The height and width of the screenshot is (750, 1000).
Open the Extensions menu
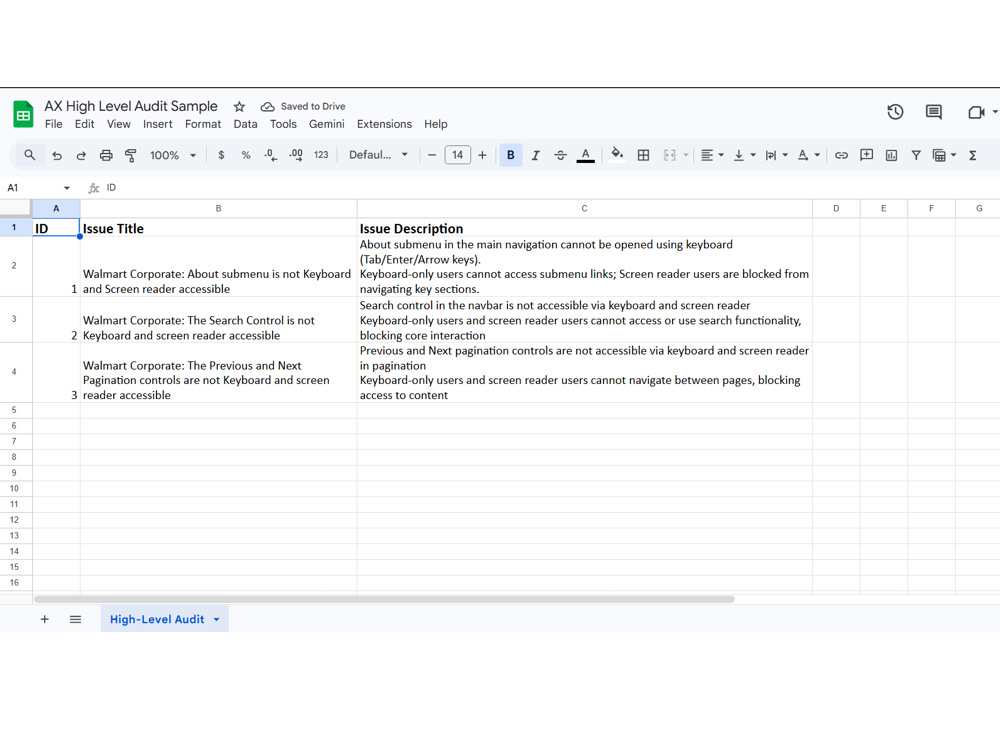pos(384,124)
